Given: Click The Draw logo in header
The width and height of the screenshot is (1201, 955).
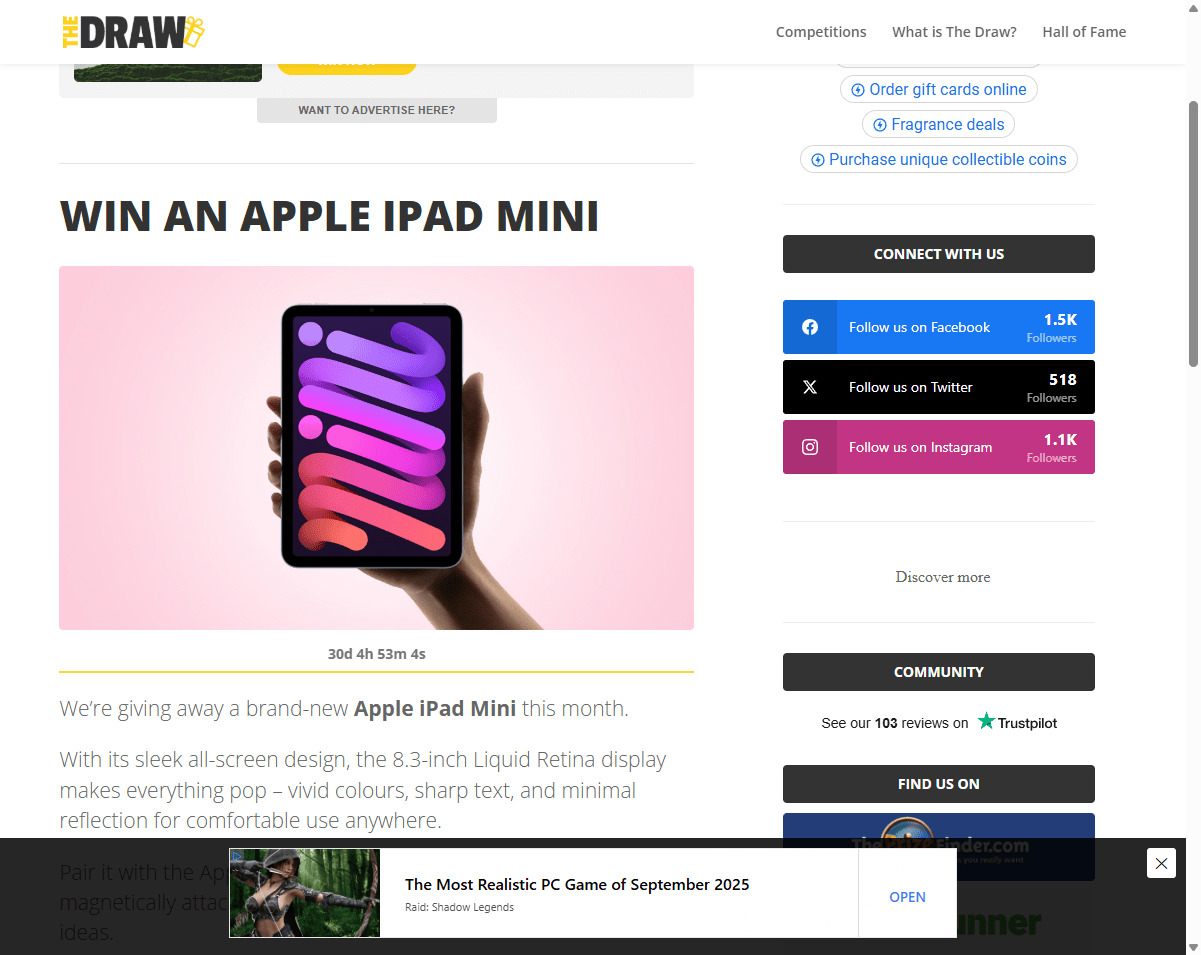Looking at the screenshot, I should pyautogui.click(x=133, y=32).
